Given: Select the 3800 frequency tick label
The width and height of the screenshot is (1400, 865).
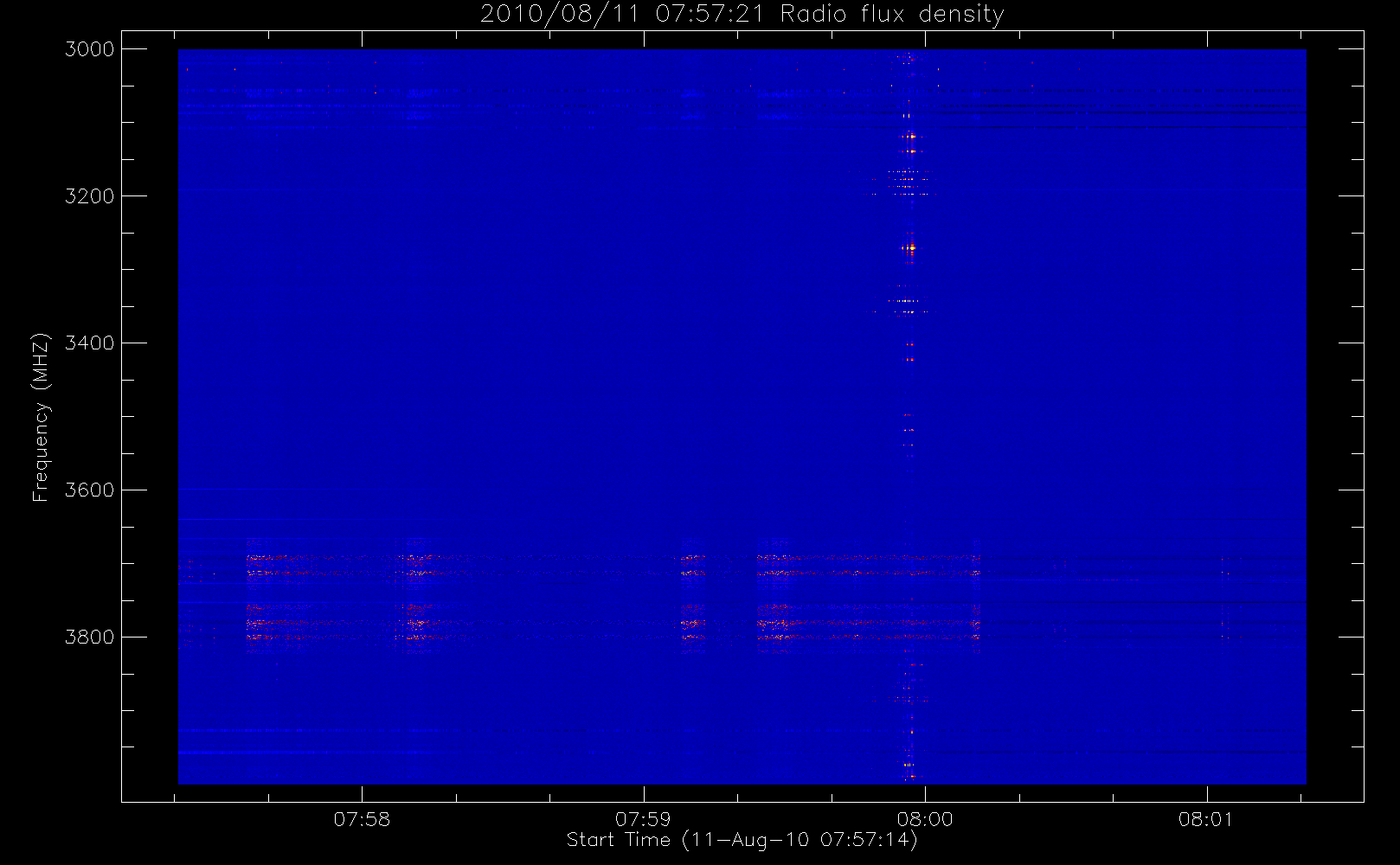Looking at the screenshot, I should coord(90,638).
